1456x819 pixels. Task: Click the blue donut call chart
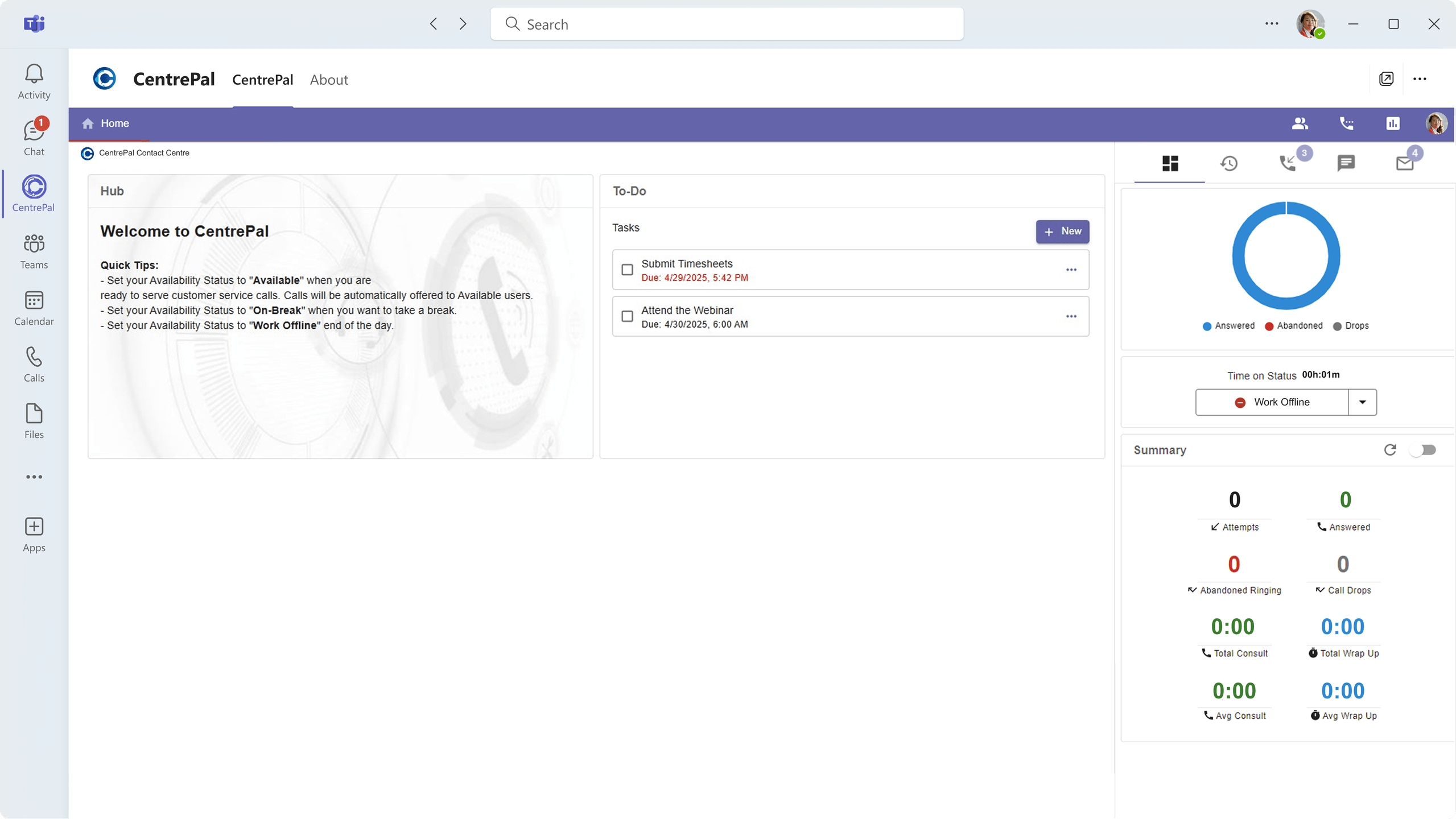pyautogui.click(x=1286, y=256)
